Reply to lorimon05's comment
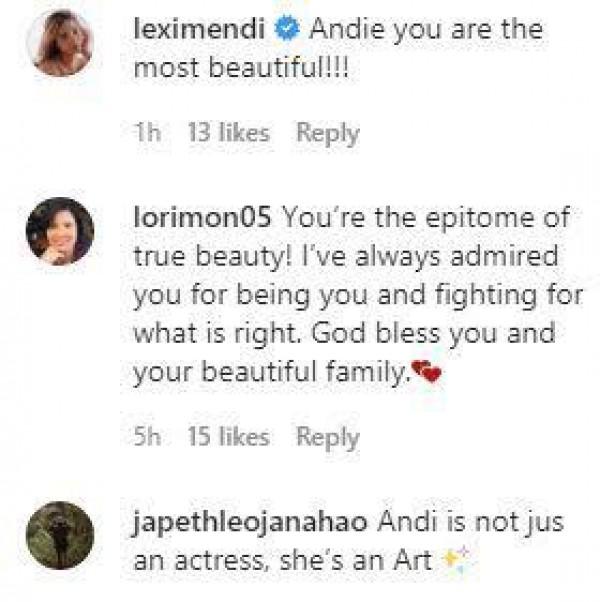The image size is (600, 602). [x=328, y=437]
